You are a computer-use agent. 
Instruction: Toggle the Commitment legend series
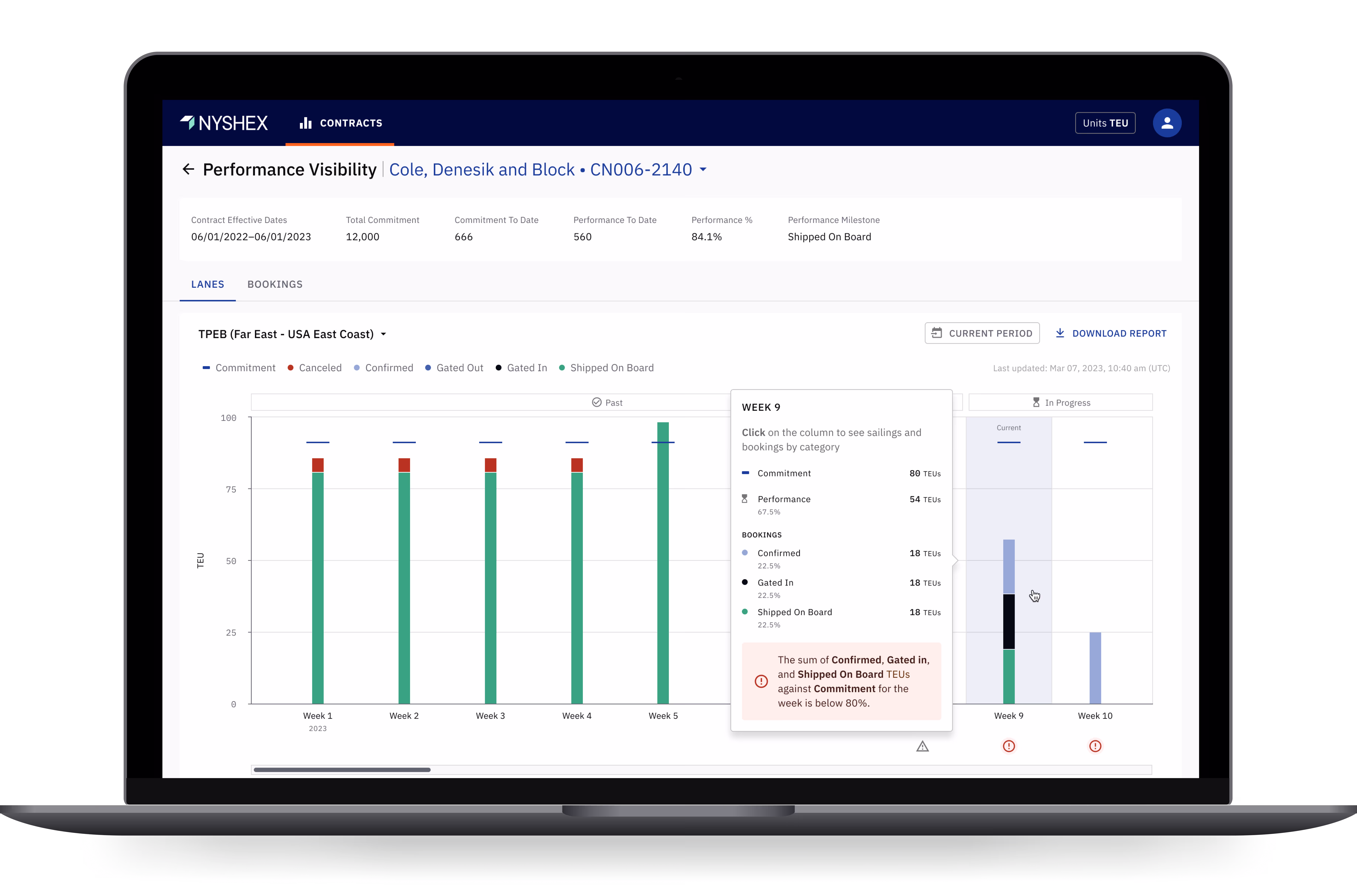[239, 368]
